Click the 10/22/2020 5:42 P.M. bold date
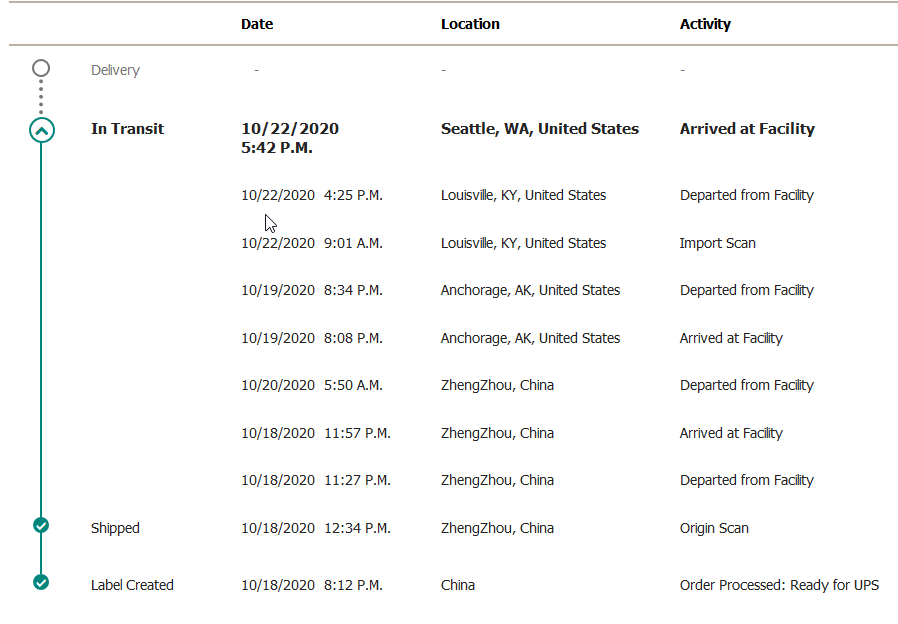898x624 pixels. [290, 138]
